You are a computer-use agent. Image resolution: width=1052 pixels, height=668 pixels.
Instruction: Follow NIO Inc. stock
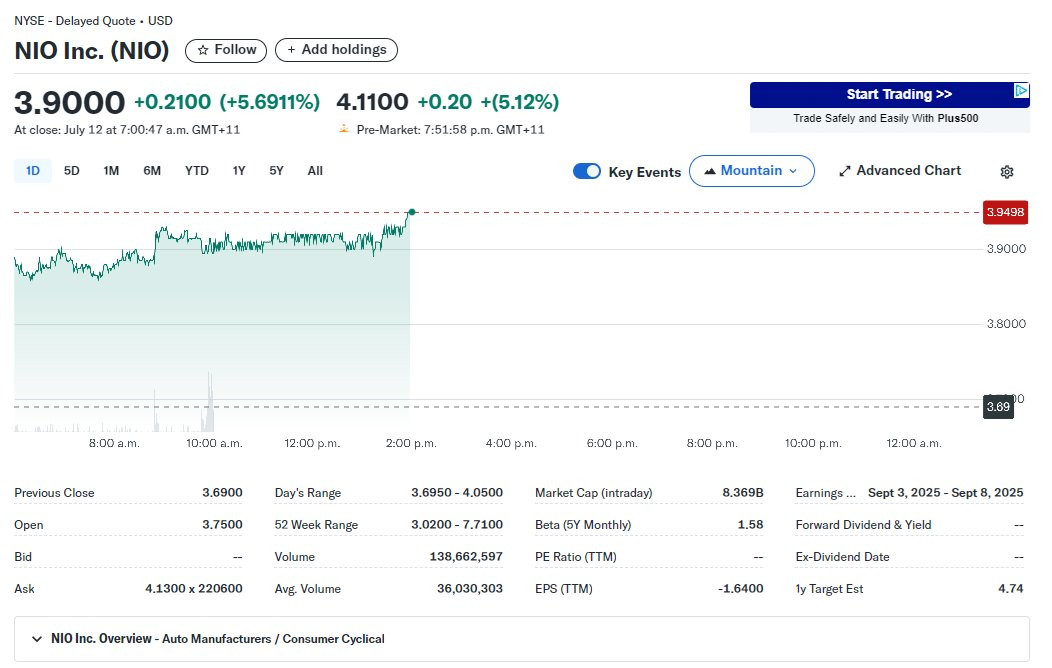pos(226,50)
